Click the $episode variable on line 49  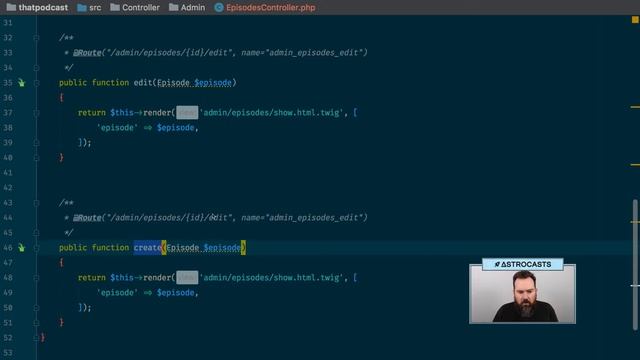(x=176, y=293)
